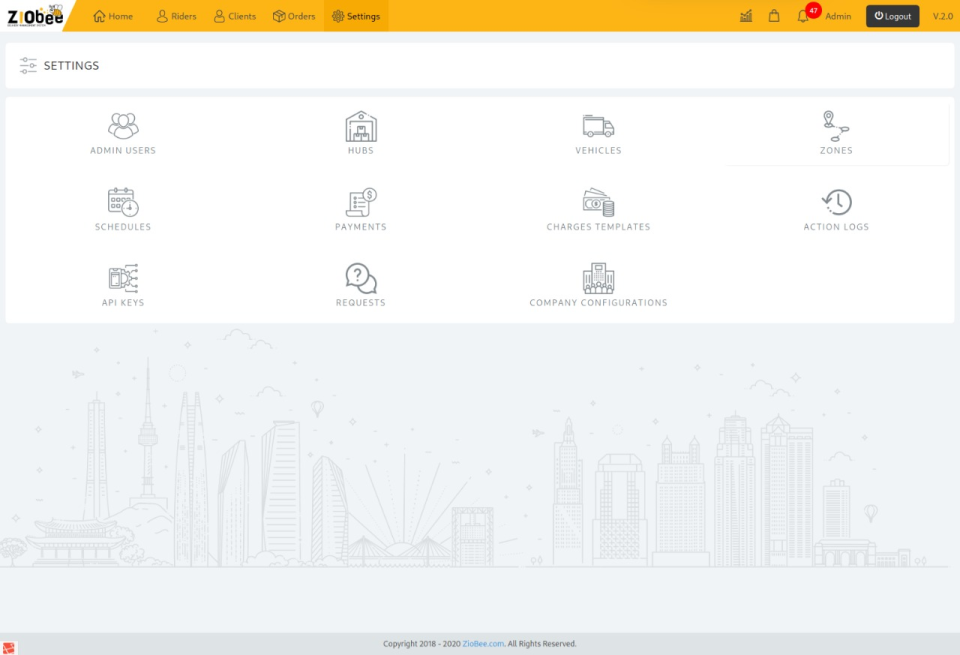Image resolution: width=960 pixels, height=655 pixels.
Task: Switch to the Riders menu
Action: coord(176,15)
